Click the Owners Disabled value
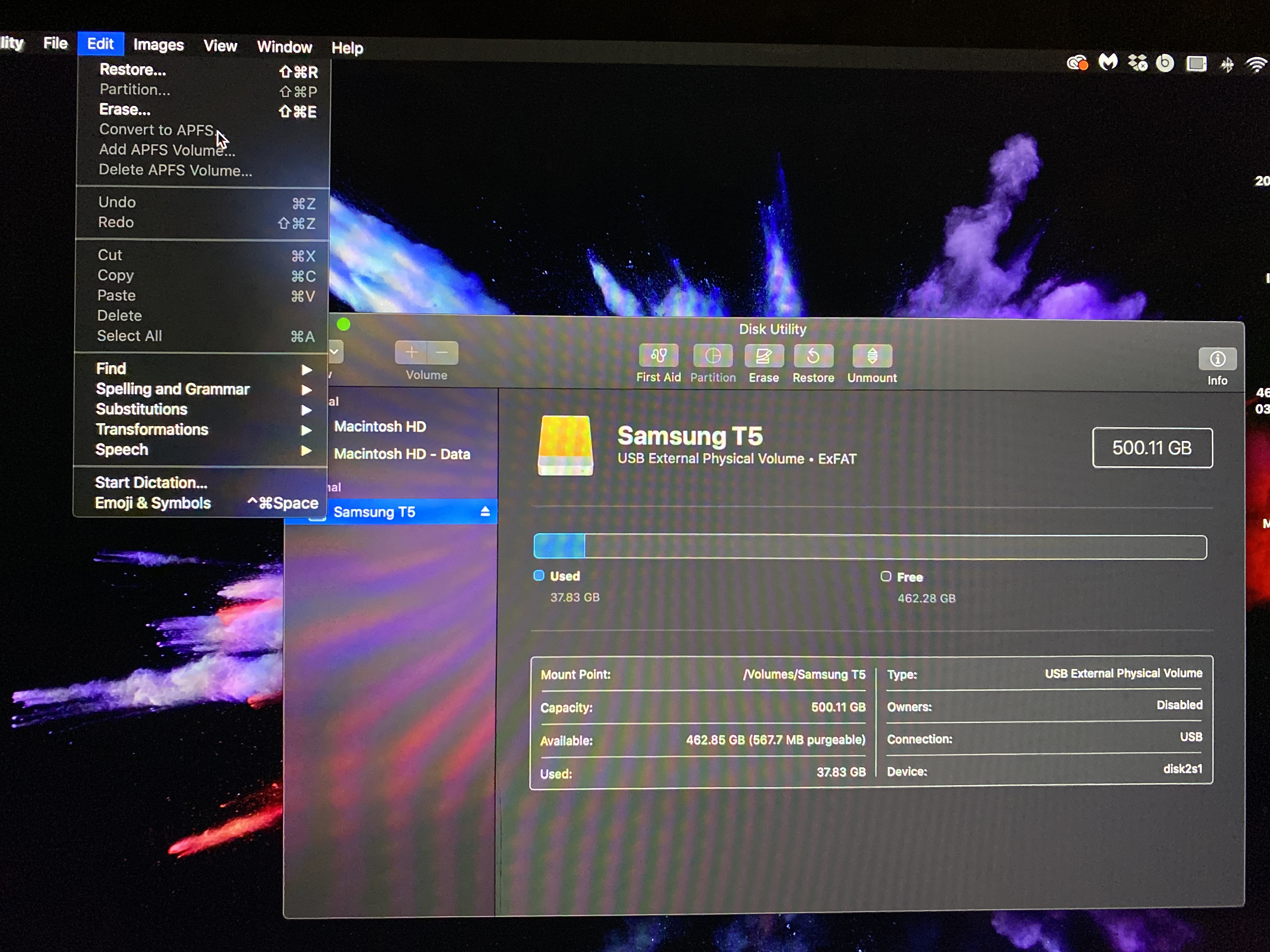 1179,705
